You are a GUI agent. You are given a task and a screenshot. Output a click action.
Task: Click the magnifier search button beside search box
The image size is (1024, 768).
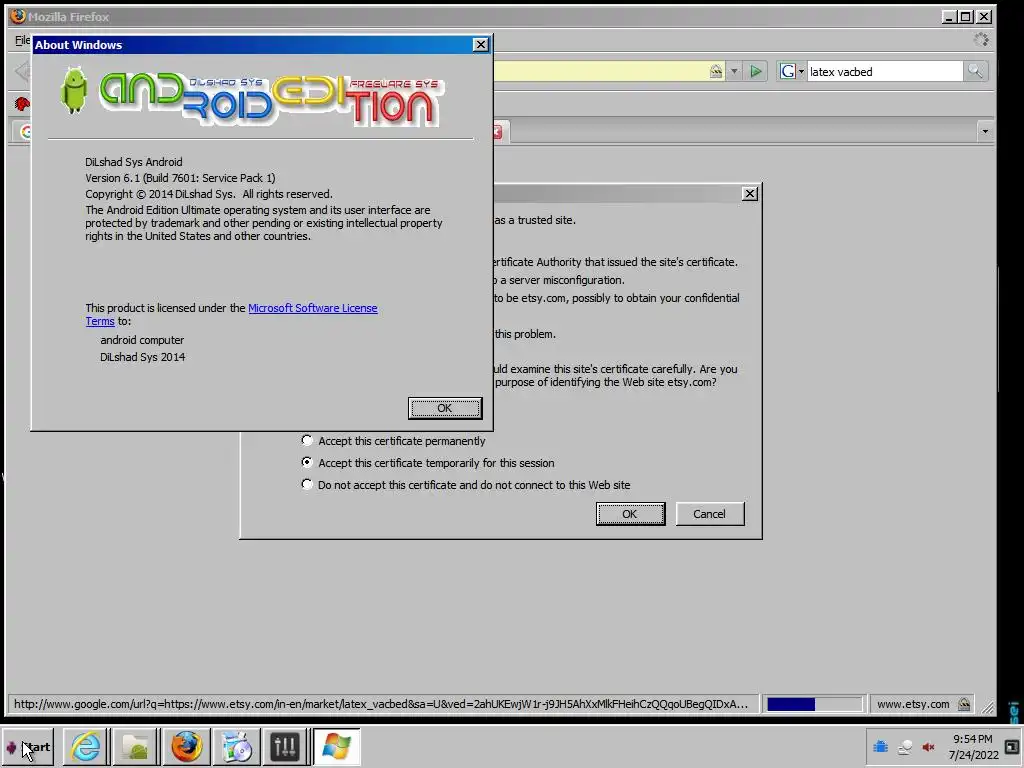[975, 71]
